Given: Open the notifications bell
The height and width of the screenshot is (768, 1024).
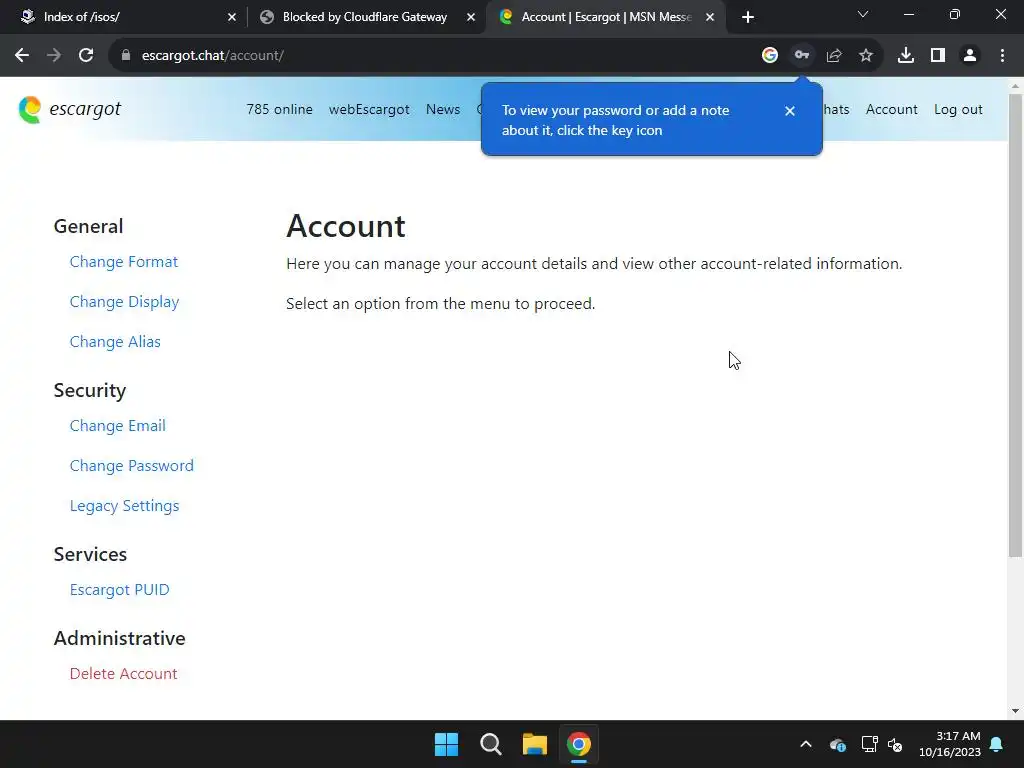Looking at the screenshot, I should tap(997, 744).
